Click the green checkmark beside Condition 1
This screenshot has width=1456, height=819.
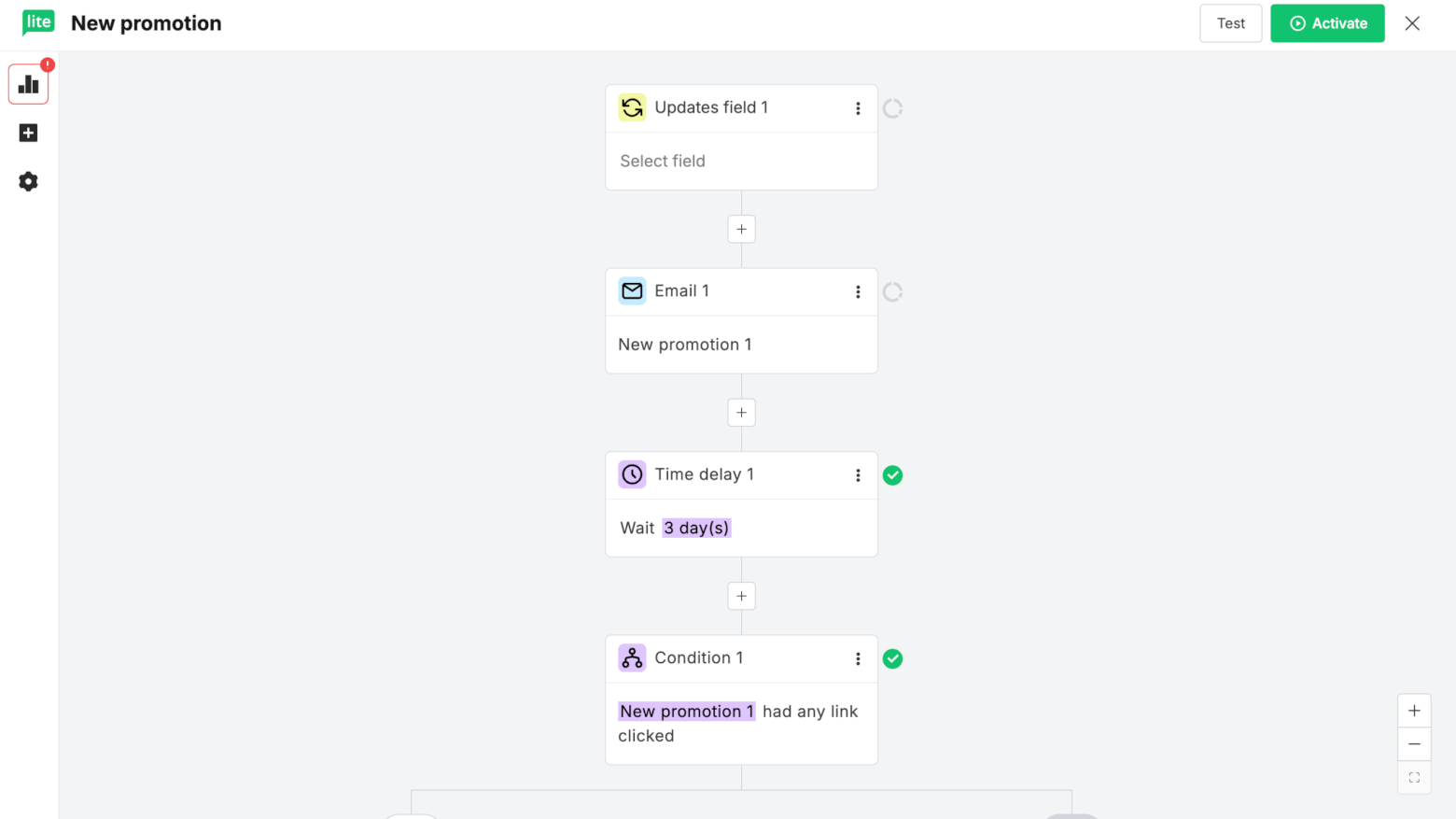pos(892,658)
